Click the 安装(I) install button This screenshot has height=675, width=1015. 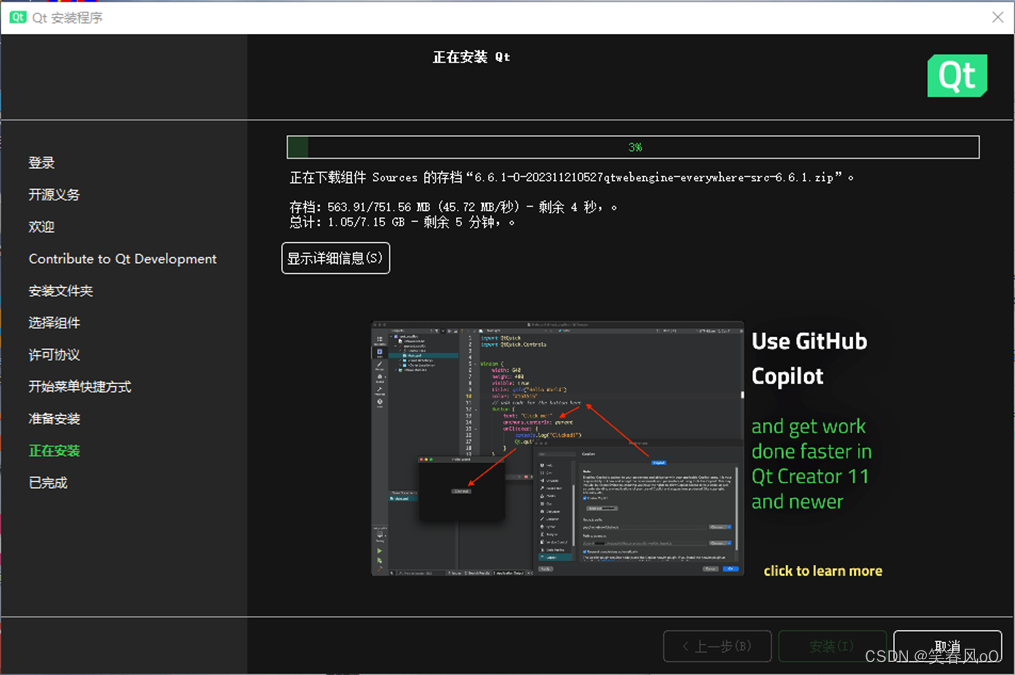tap(832, 646)
